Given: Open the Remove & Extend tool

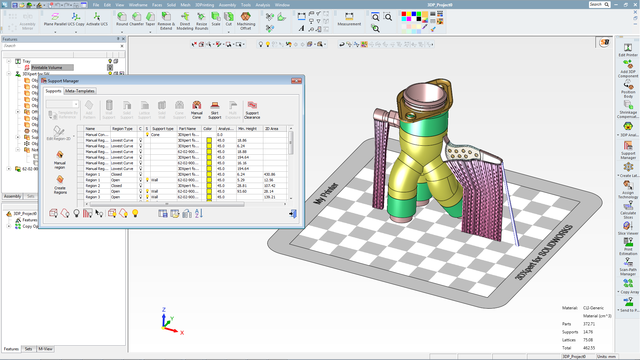Looking at the screenshot, I should click(166, 21).
